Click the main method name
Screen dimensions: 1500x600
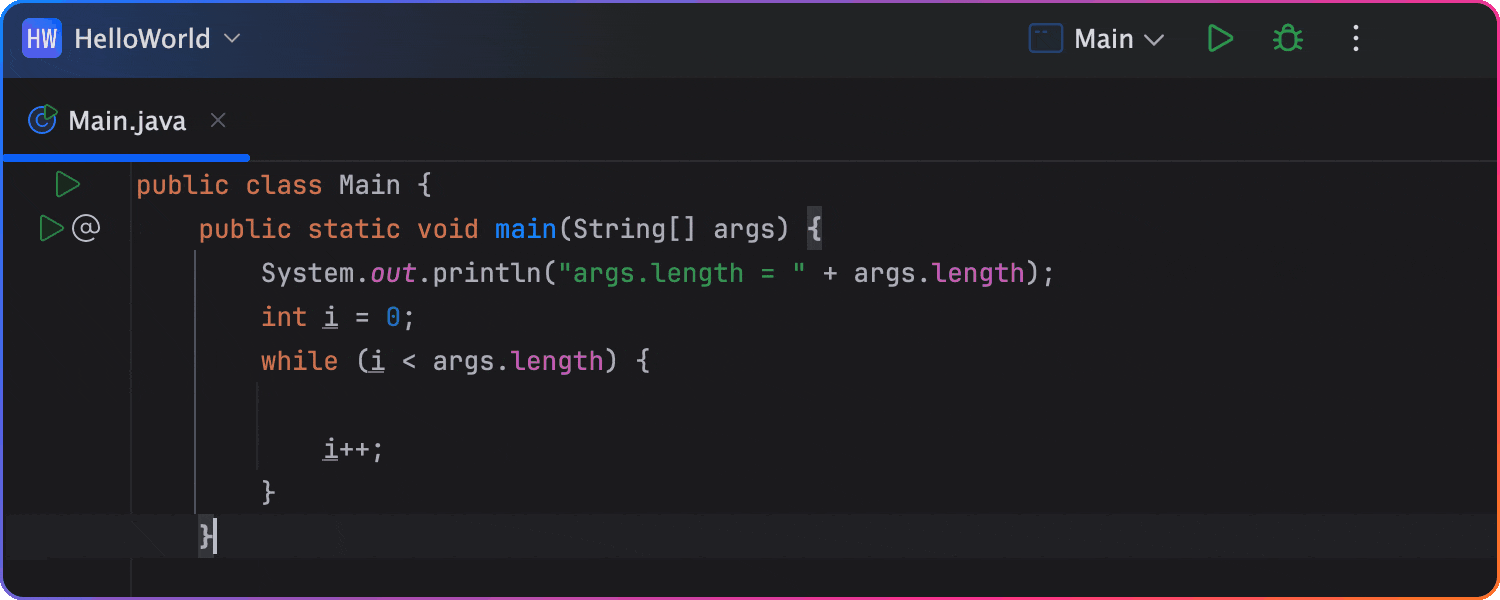[526, 229]
